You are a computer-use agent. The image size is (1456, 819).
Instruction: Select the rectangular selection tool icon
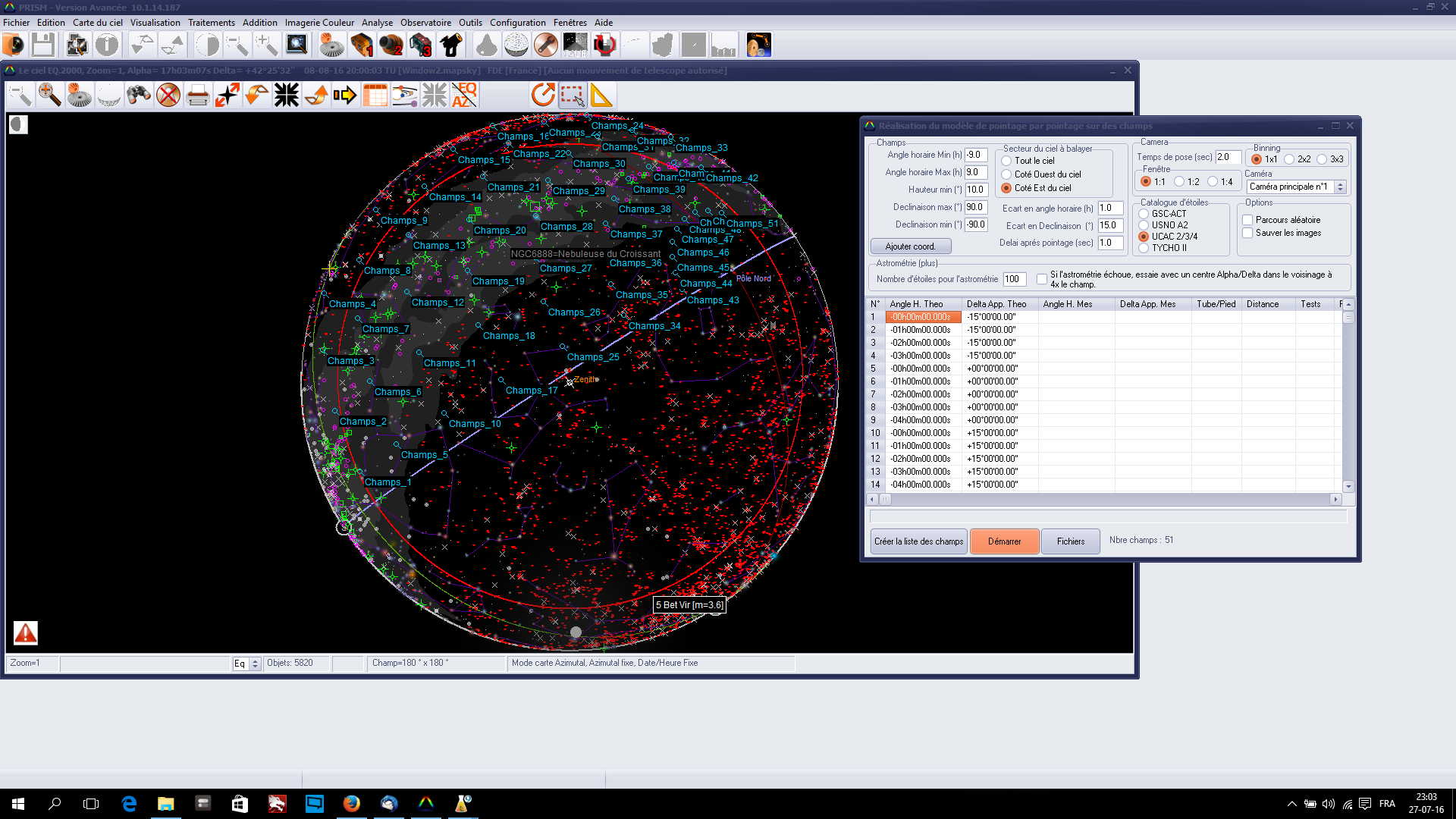point(572,96)
